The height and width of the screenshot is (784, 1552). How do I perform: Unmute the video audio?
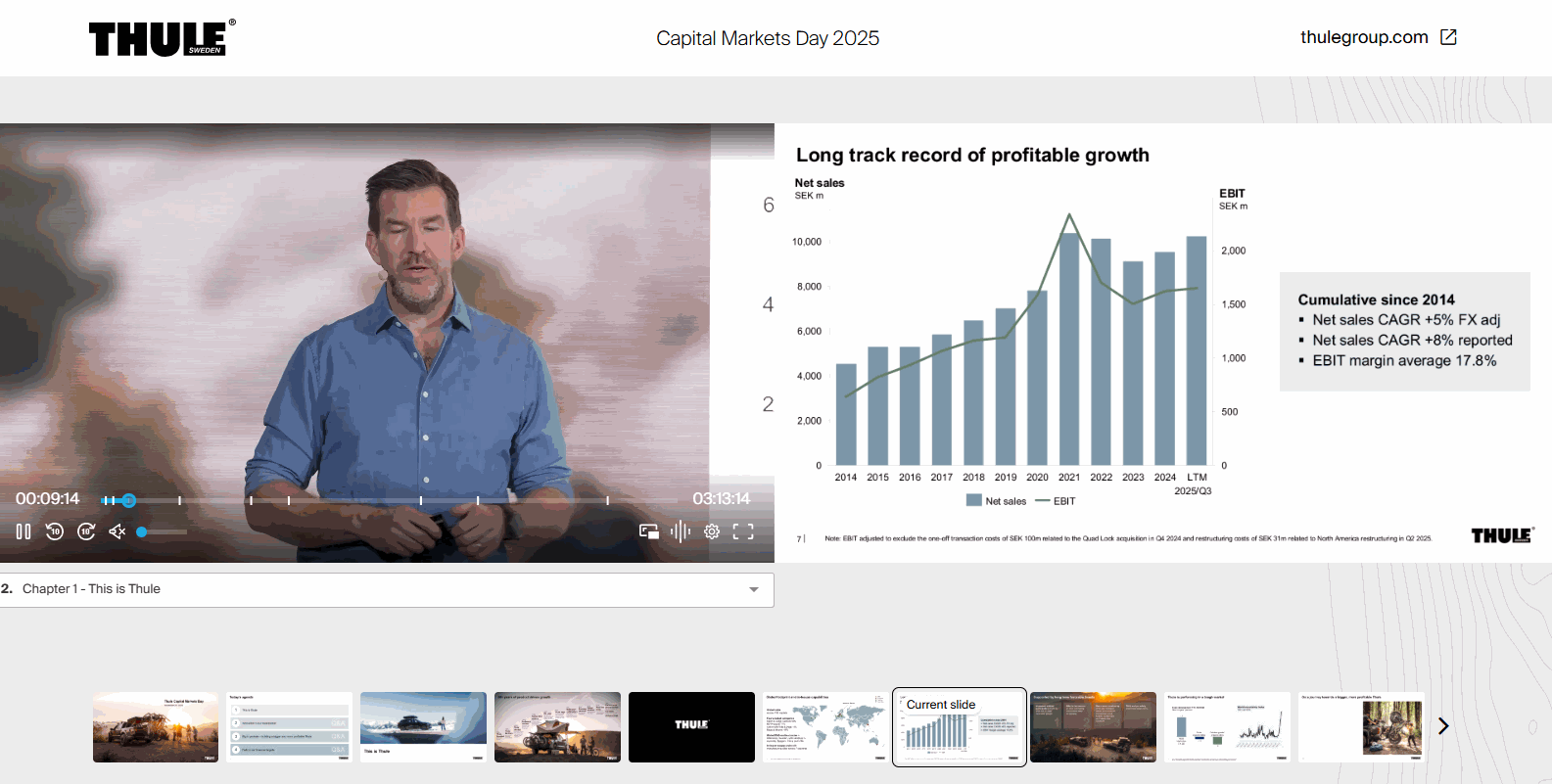coord(118,531)
